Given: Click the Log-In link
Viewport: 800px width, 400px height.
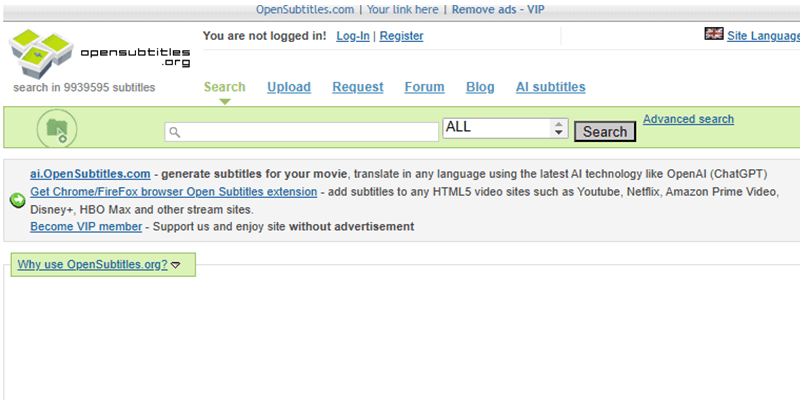Looking at the screenshot, I should (353, 36).
